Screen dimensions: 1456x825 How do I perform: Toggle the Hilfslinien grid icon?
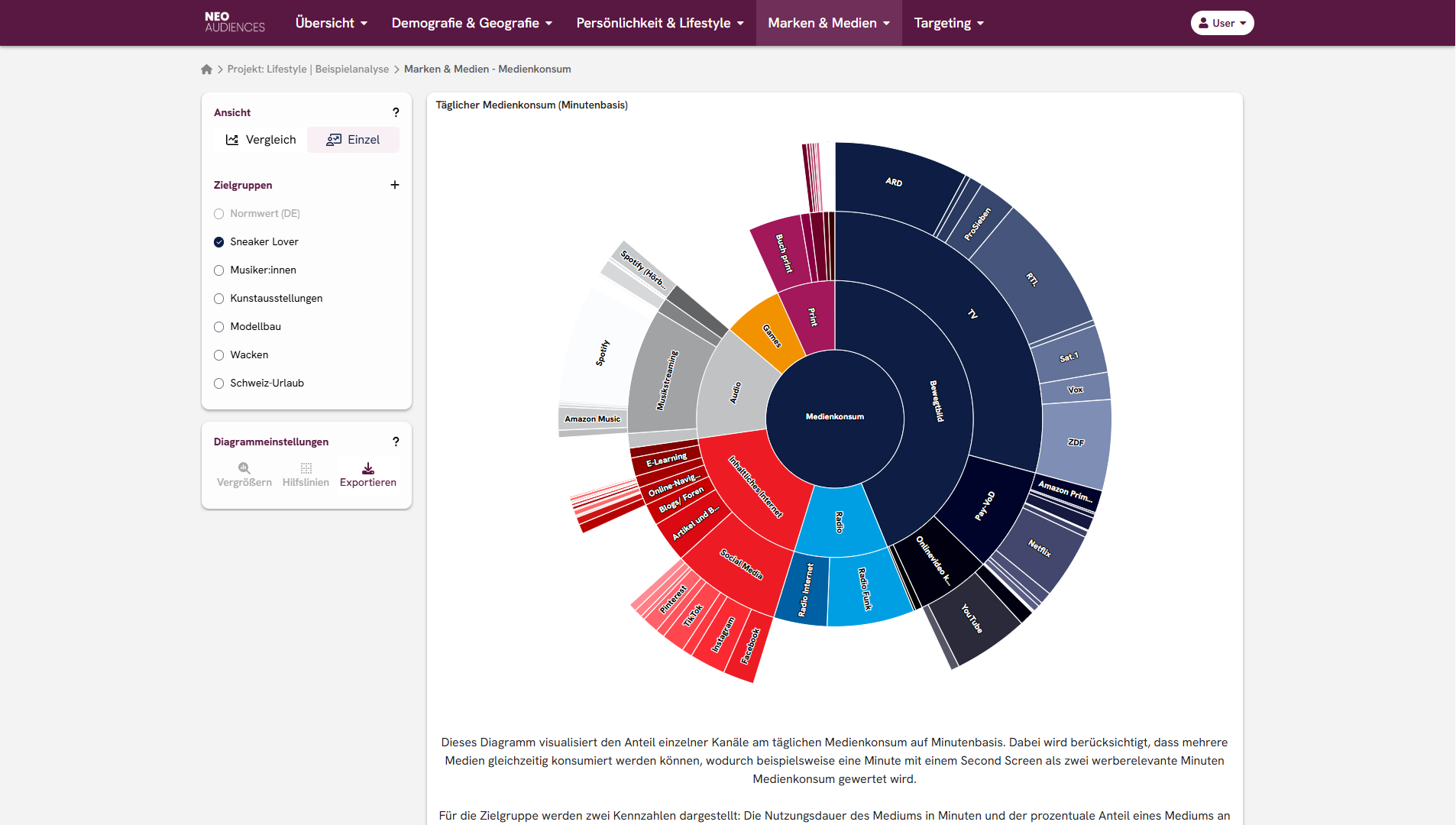tap(306, 468)
